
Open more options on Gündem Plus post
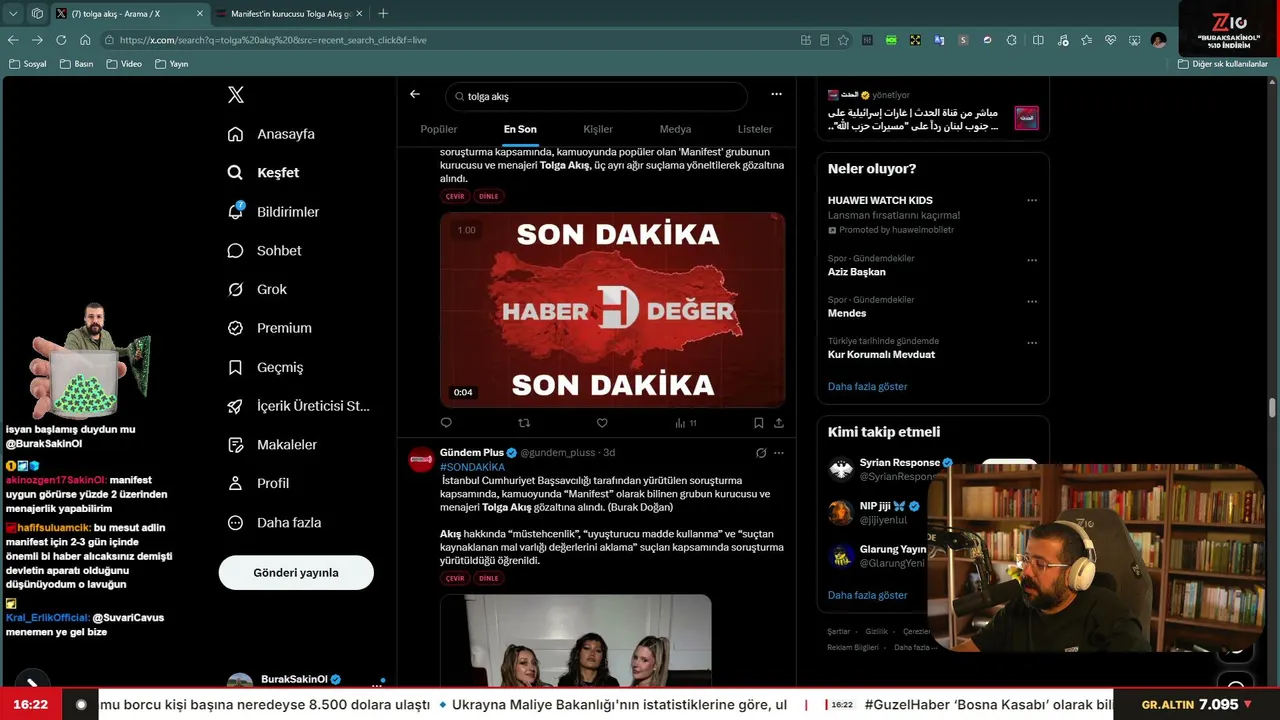pos(779,453)
